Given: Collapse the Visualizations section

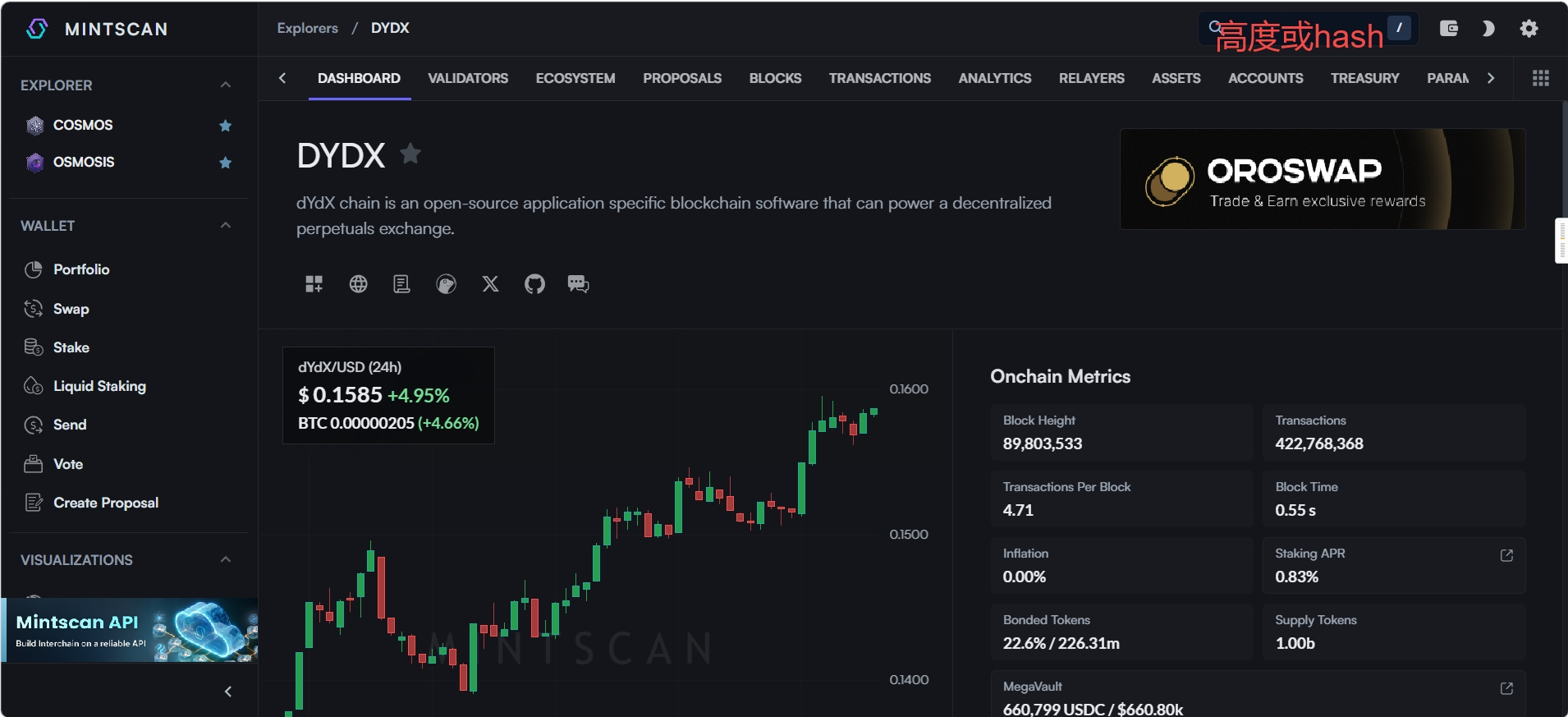Looking at the screenshot, I should [x=226, y=559].
